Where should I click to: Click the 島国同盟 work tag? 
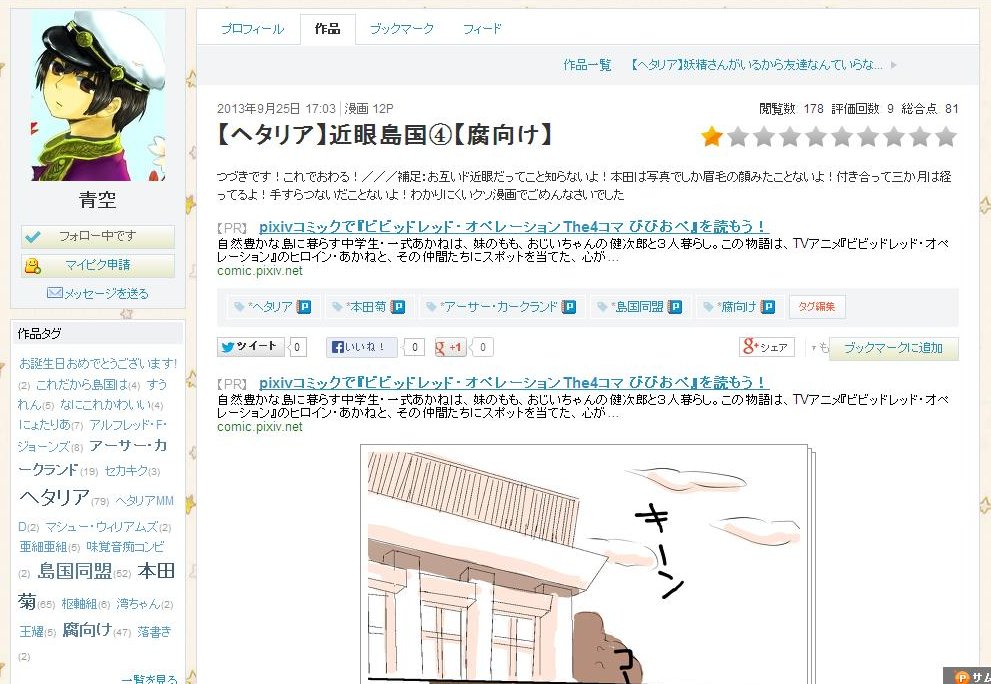coord(637,307)
